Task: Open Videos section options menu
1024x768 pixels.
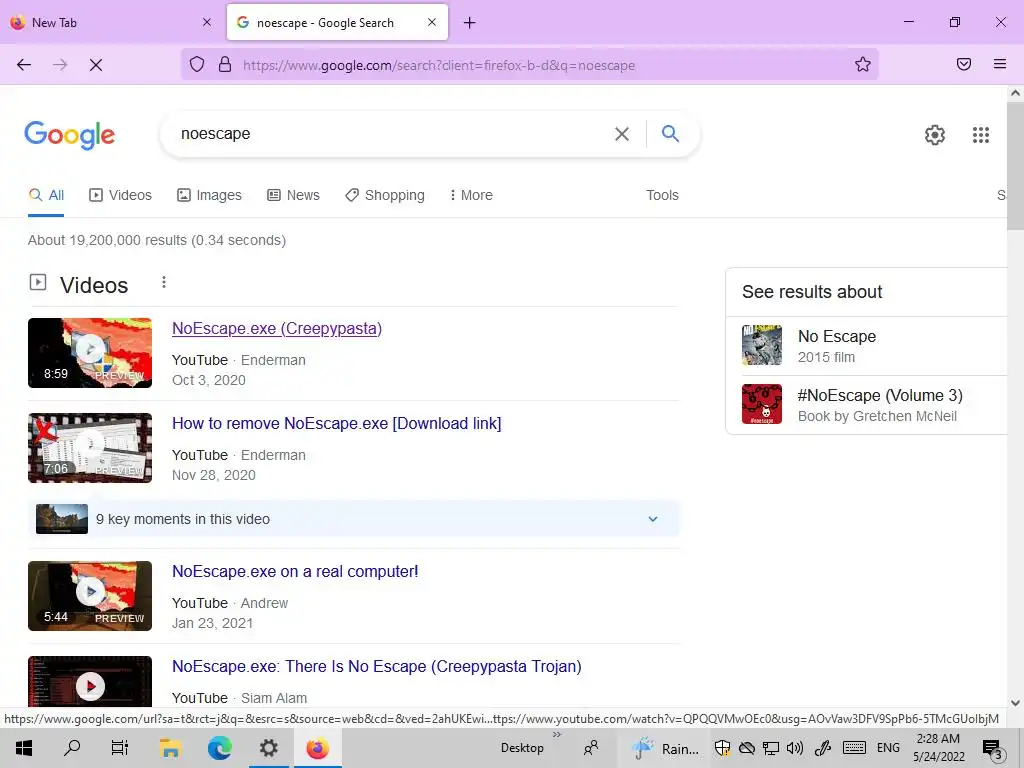Action: (x=164, y=282)
